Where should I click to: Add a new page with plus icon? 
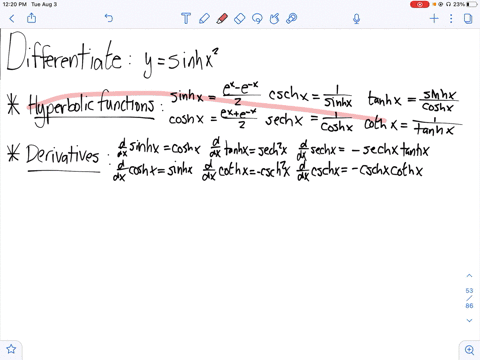434,18
